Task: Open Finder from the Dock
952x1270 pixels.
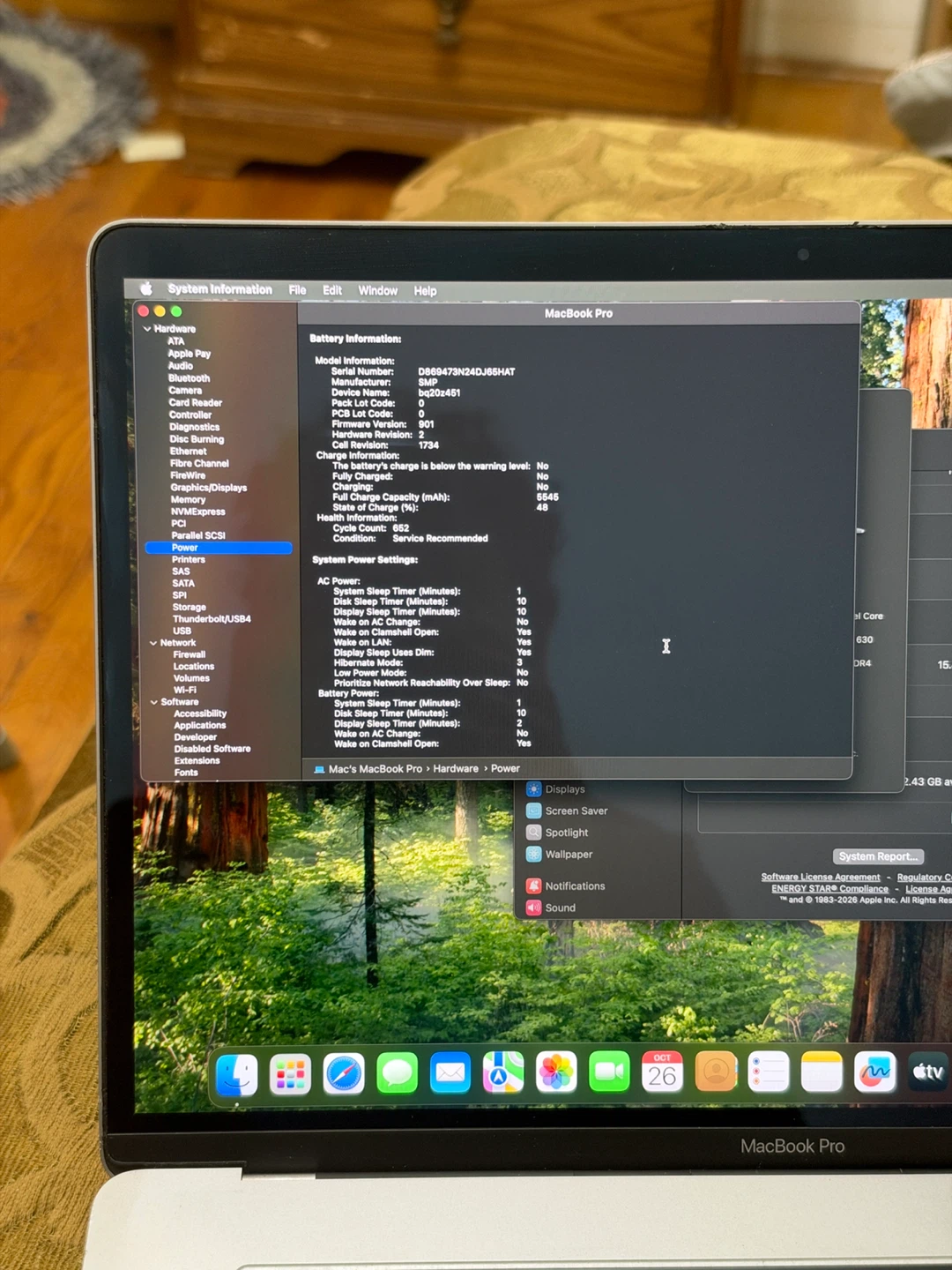Action: (x=237, y=1075)
